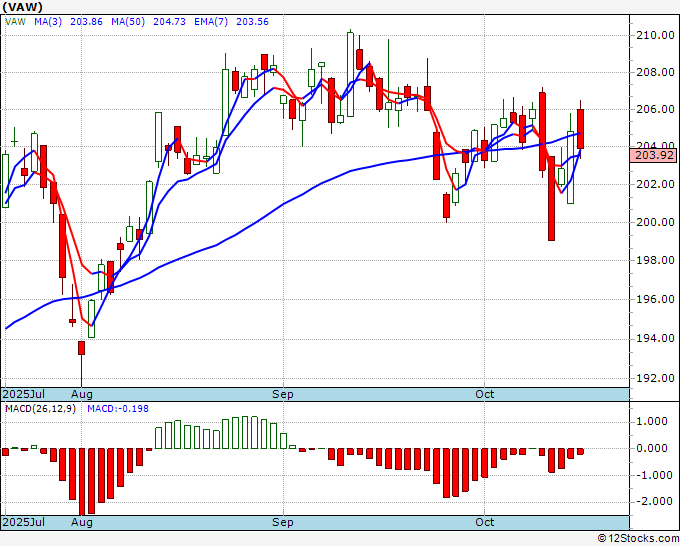Viewport: 680px width, 546px height.
Task: Click the 198.00 price axis label
Action: [x=655, y=261]
